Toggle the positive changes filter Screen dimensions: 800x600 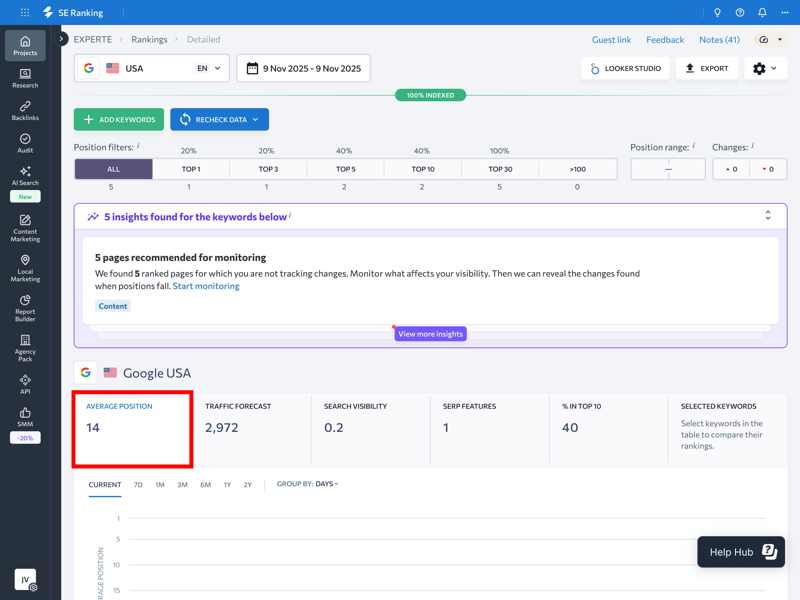coord(731,169)
